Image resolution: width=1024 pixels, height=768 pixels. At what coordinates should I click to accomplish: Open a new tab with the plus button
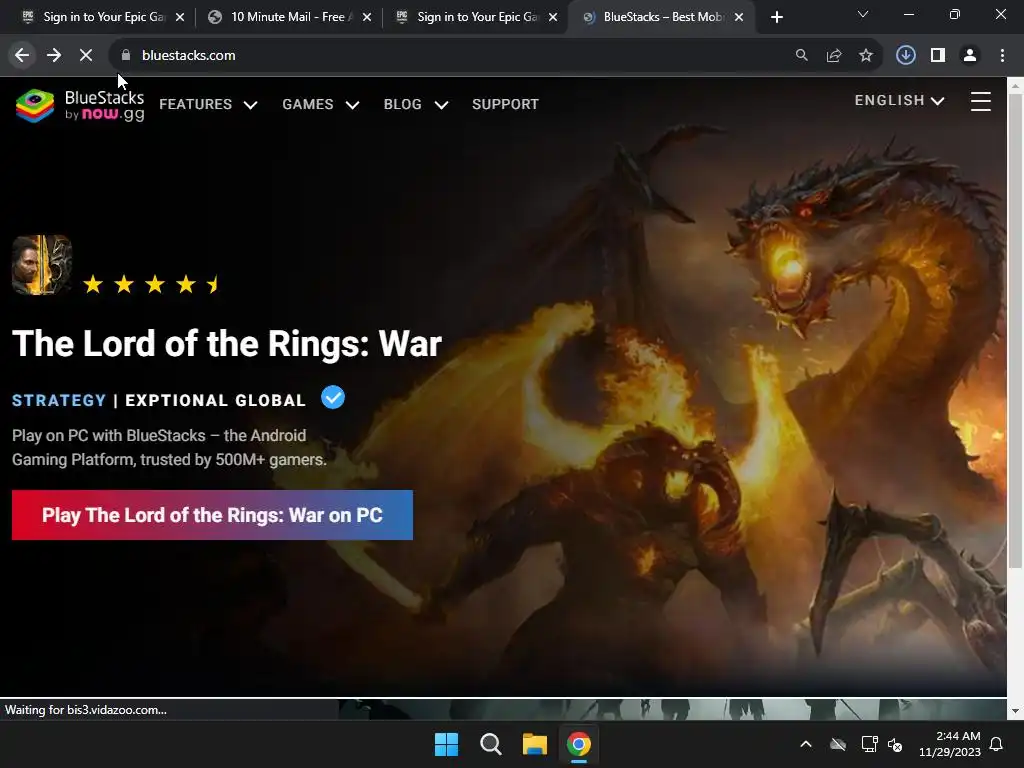pyautogui.click(x=776, y=17)
